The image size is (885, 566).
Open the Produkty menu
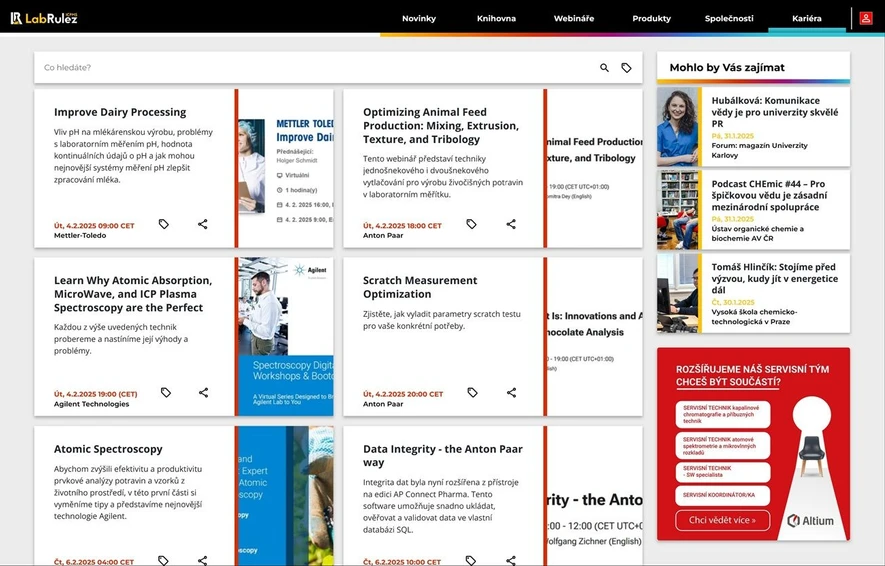click(651, 18)
